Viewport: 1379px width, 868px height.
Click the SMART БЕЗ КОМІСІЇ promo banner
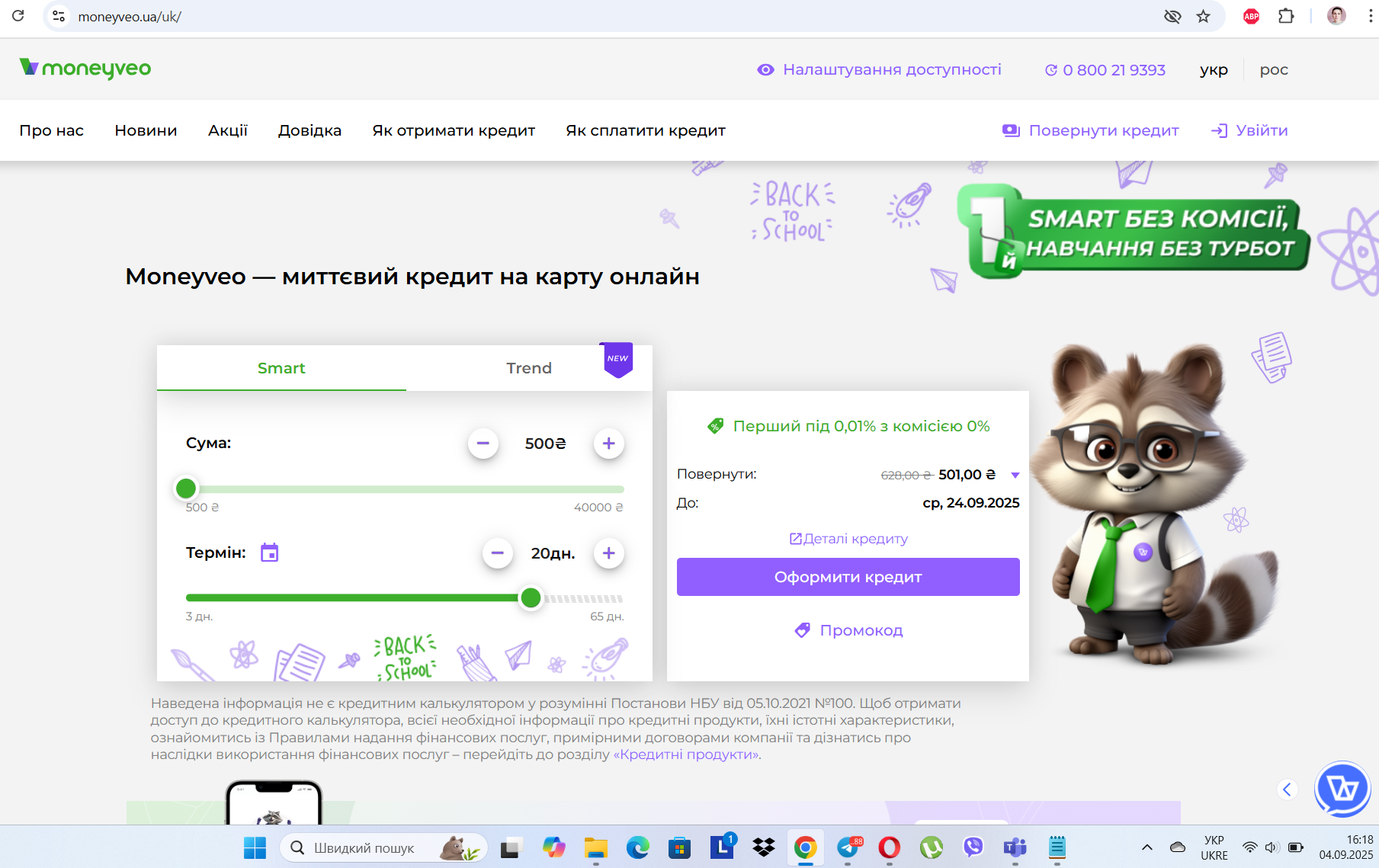[x=1134, y=232]
